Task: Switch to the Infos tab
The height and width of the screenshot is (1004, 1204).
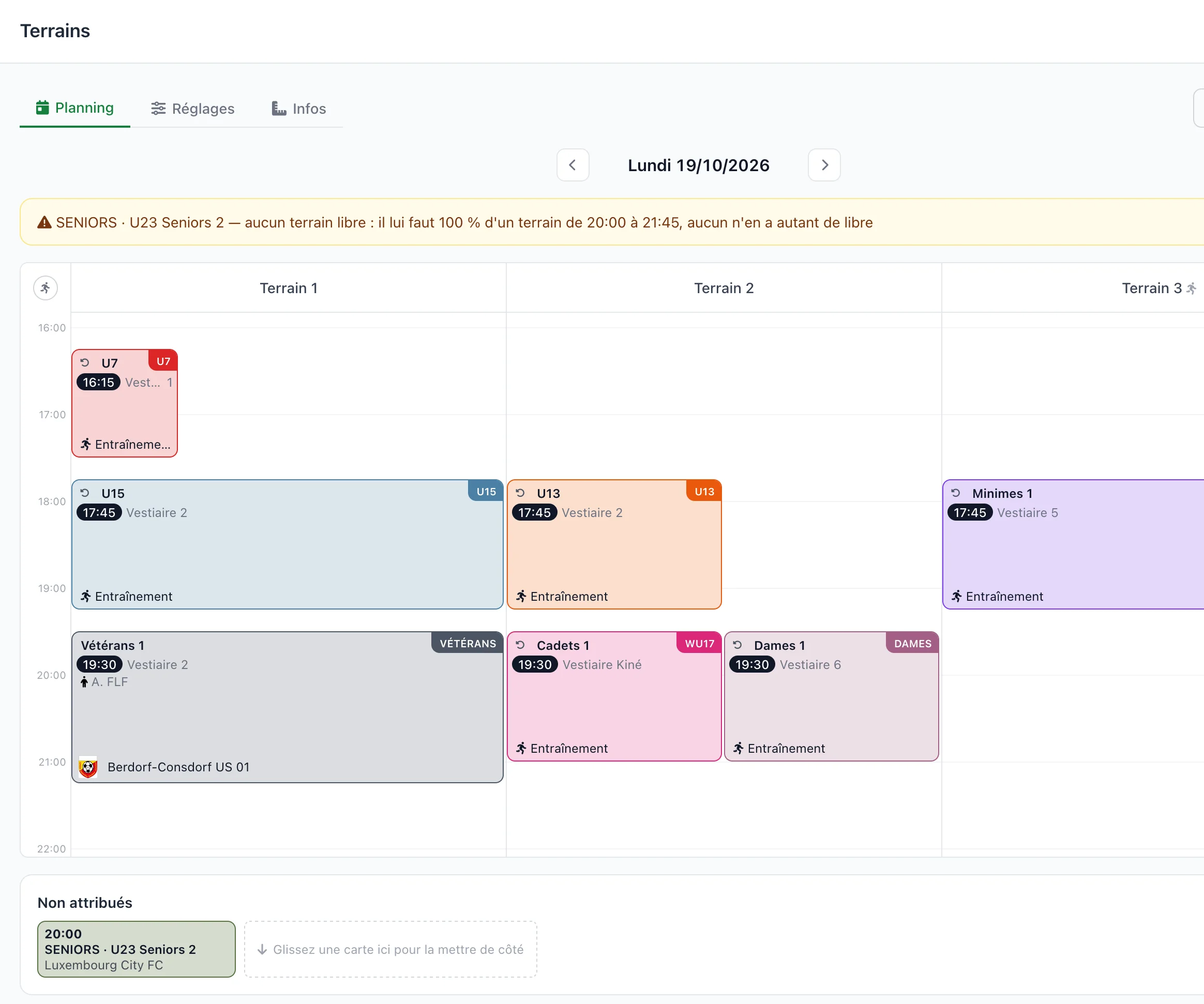Action: (x=298, y=108)
